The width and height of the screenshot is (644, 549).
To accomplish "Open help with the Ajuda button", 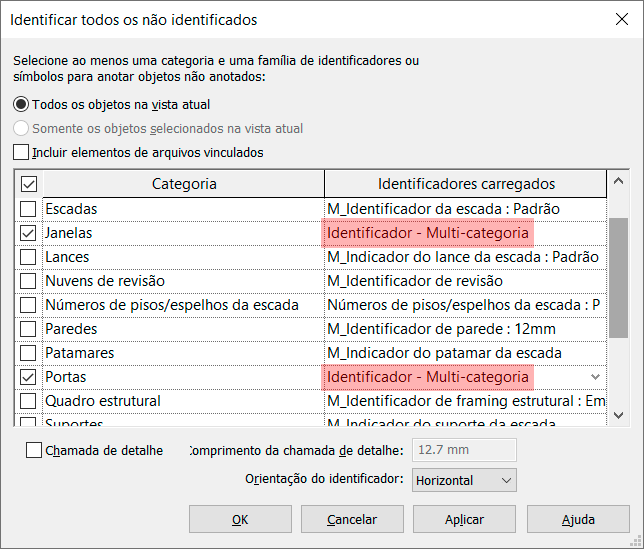I will pos(578,519).
